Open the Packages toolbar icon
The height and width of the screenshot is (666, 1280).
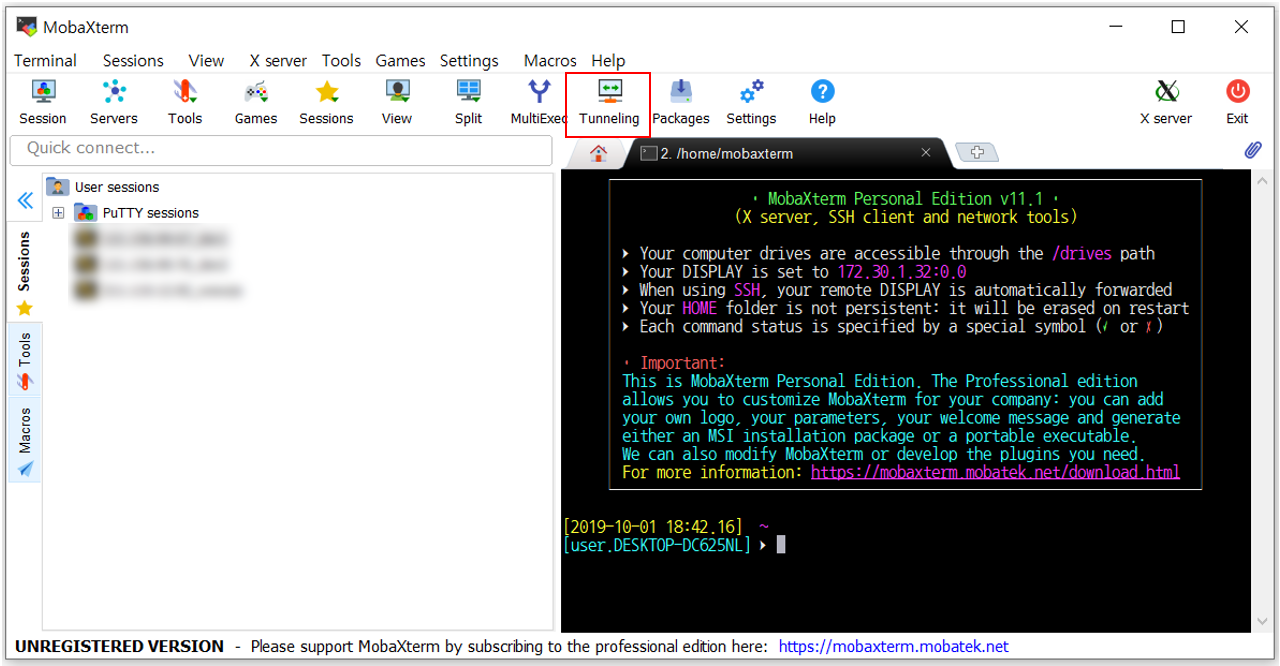point(681,103)
